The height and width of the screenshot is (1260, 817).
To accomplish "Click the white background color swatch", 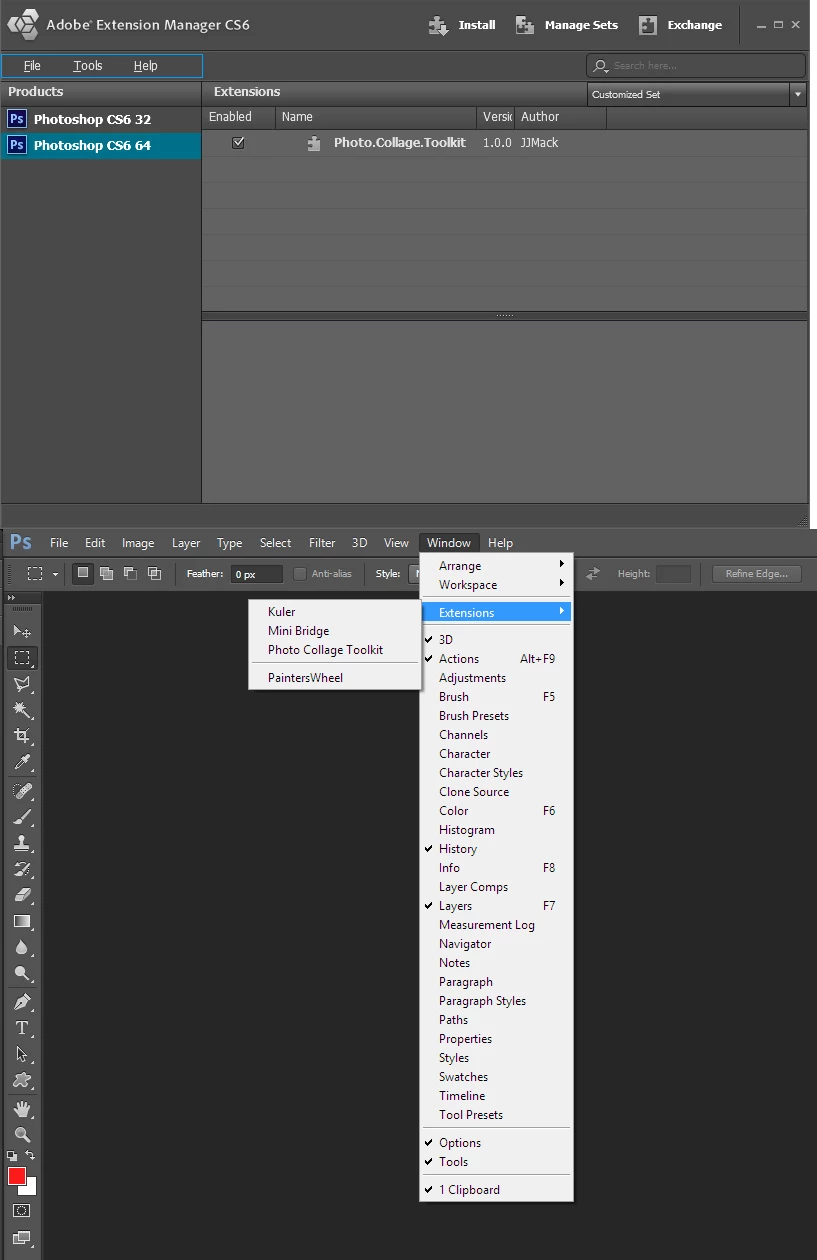I will (31, 1189).
